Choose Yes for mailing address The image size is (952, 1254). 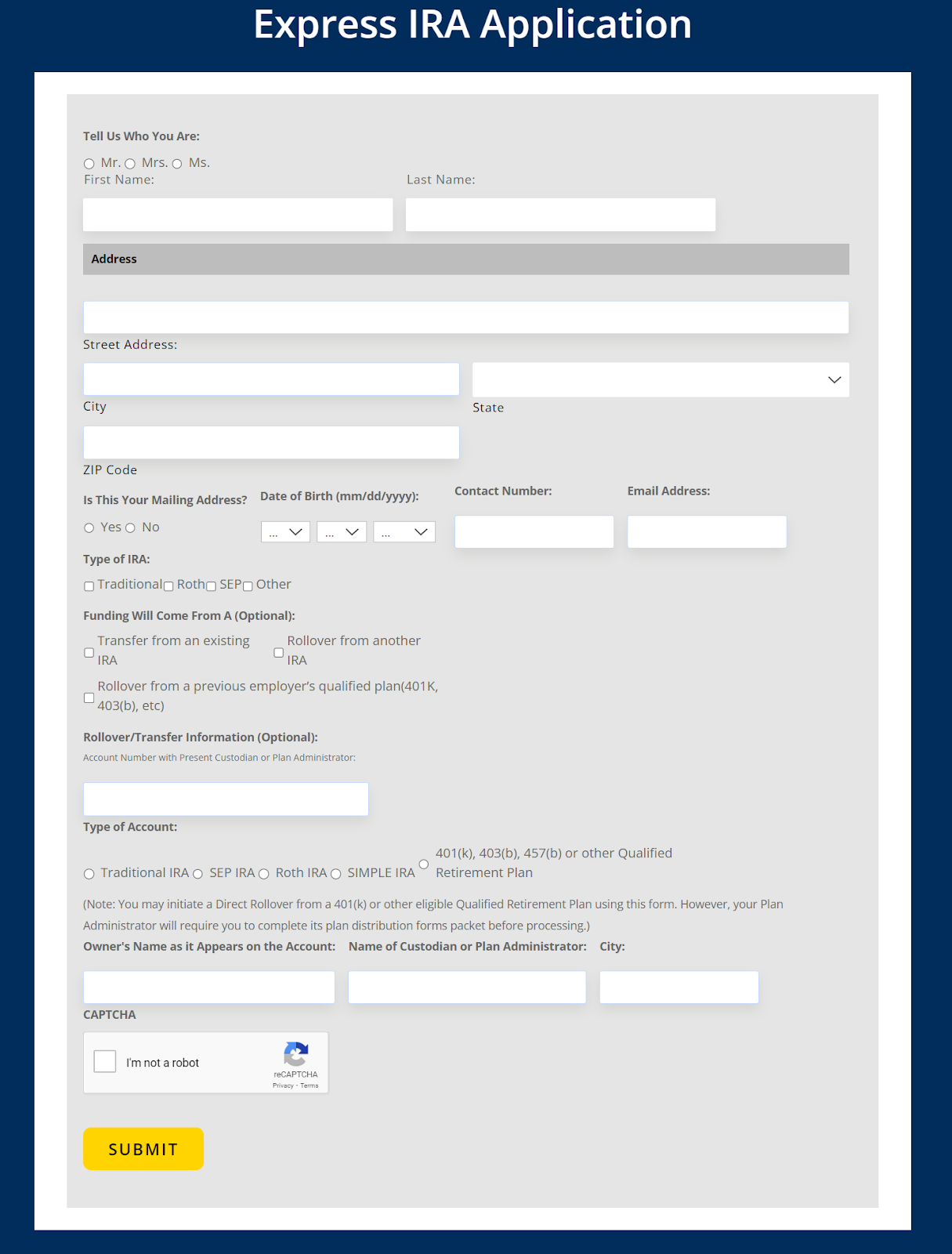[89, 528]
